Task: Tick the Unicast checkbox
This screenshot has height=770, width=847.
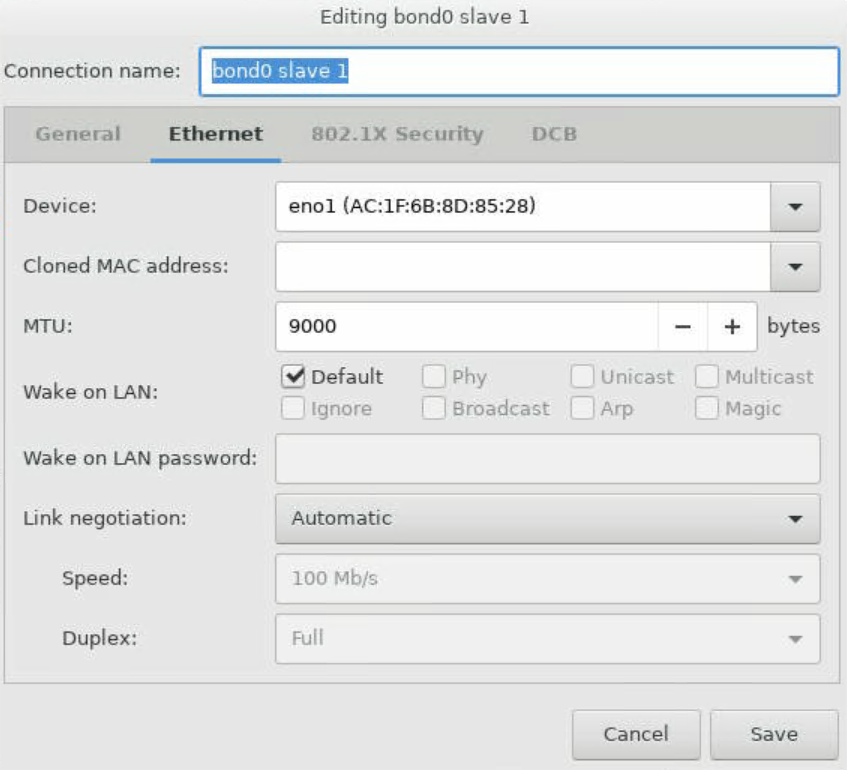Action: tap(582, 377)
